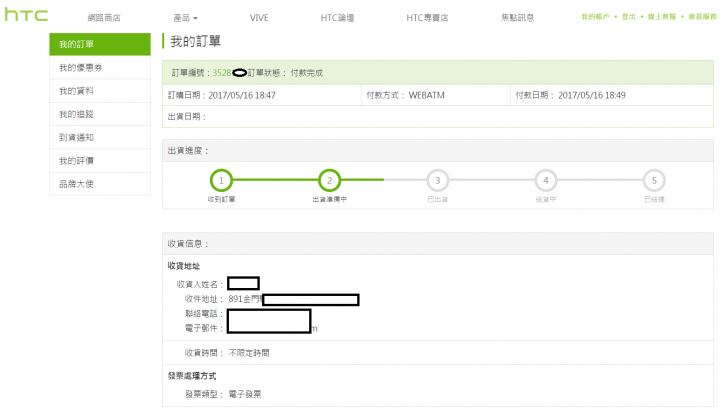This screenshot has width=720, height=412.
Task: Select 到貨通知 in the sidebar
Action: (x=100, y=137)
